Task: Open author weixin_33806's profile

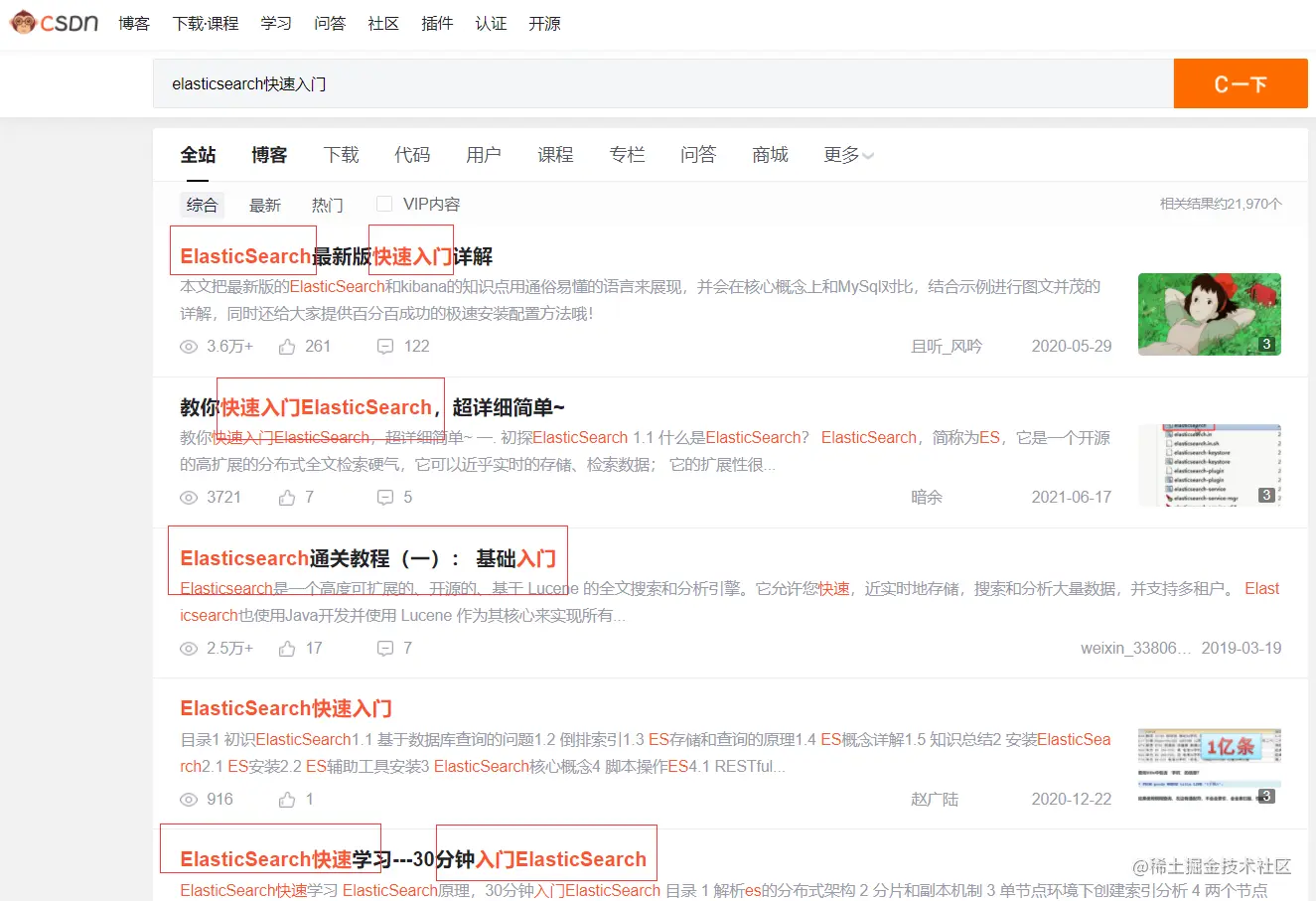Action: [x=1135, y=649]
